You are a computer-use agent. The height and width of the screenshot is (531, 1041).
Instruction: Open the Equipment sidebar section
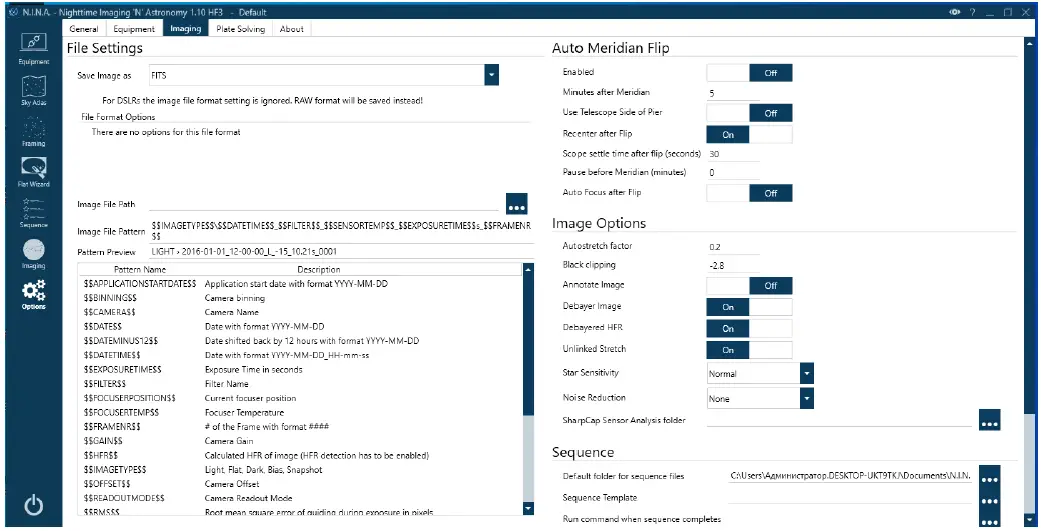[33, 47]
